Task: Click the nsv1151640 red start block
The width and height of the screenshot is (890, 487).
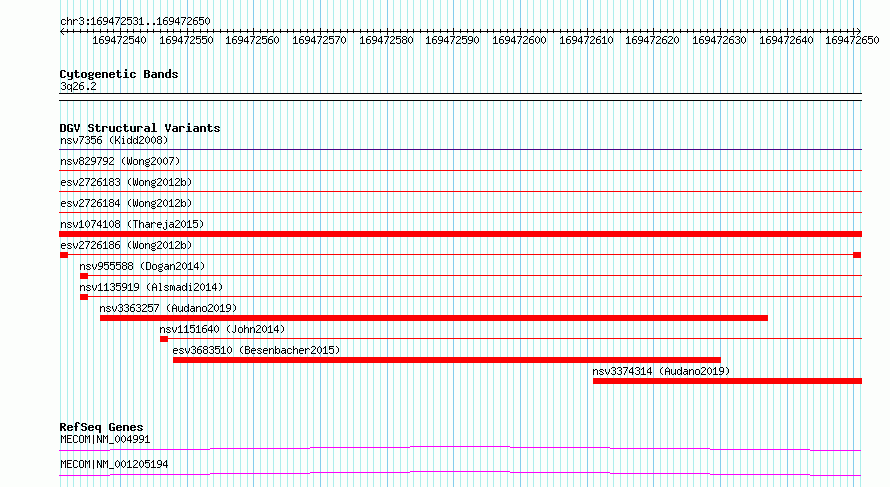Action: [163, 339]
